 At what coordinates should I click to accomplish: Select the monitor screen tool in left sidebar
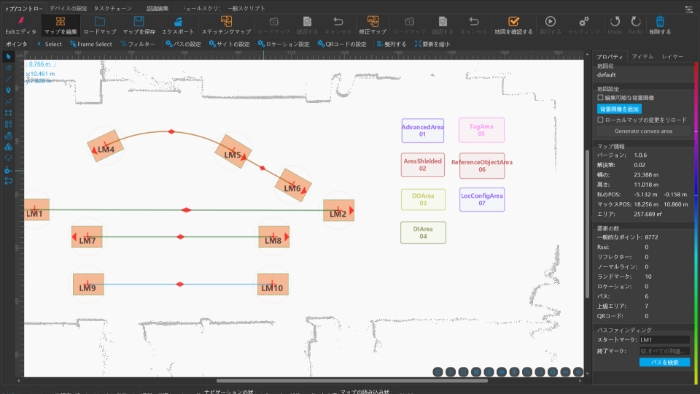8,158
